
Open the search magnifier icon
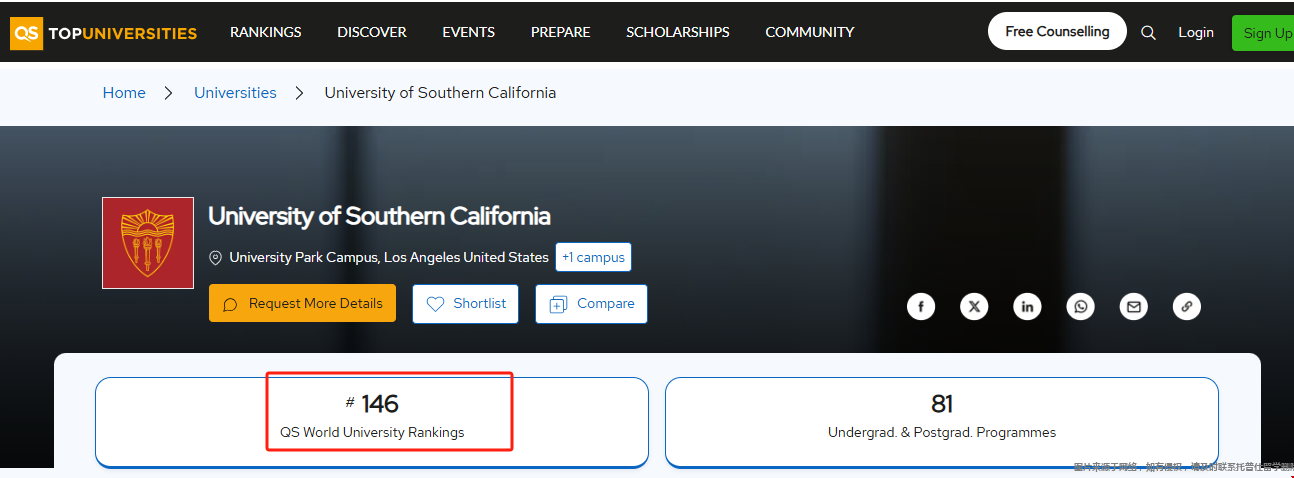coord(1148,32)
